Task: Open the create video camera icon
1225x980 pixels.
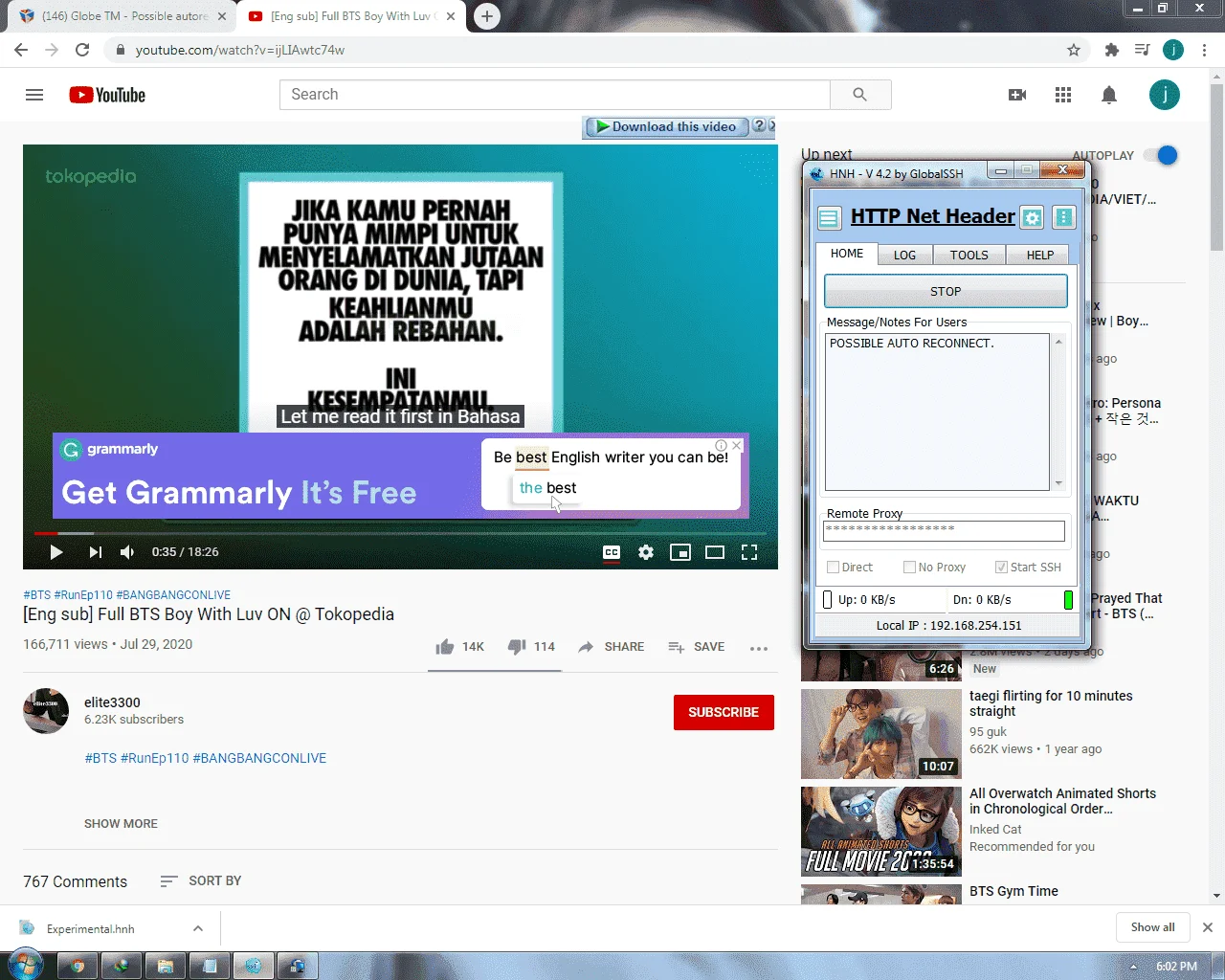Action: (1017, 95)
